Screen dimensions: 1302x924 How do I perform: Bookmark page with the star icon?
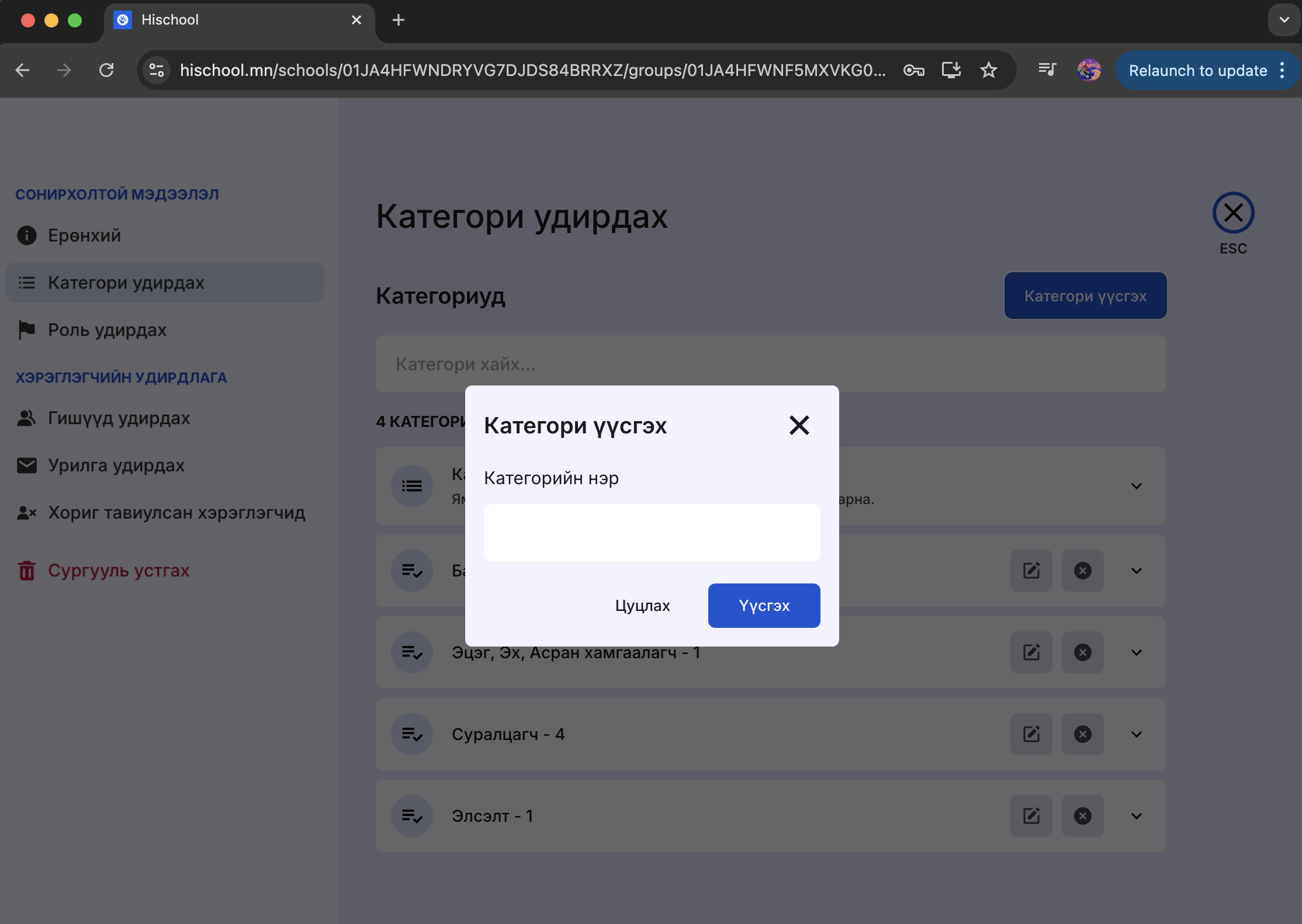[988, 70]
